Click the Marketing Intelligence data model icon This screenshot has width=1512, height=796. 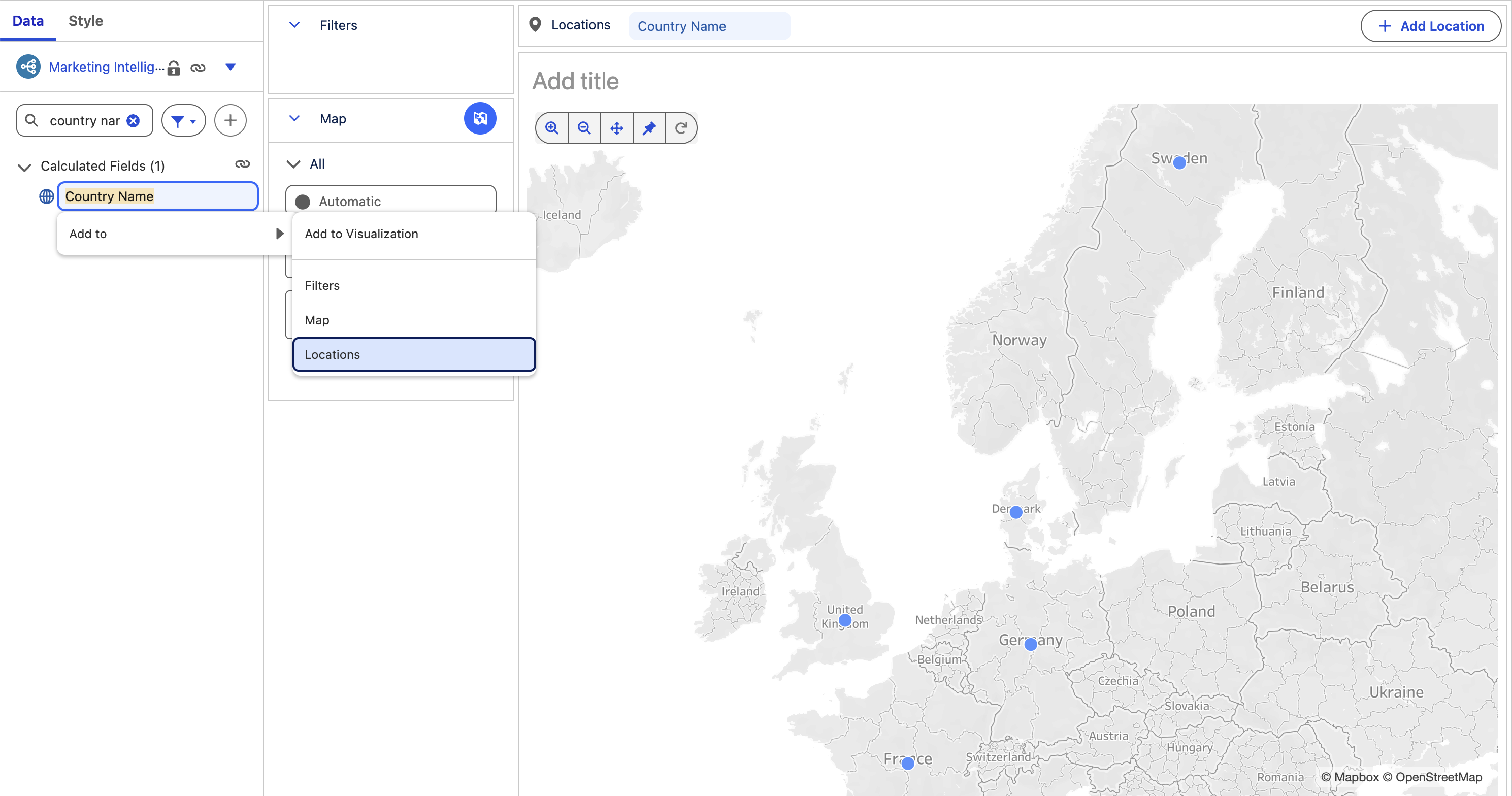click(x=28, y=67)
